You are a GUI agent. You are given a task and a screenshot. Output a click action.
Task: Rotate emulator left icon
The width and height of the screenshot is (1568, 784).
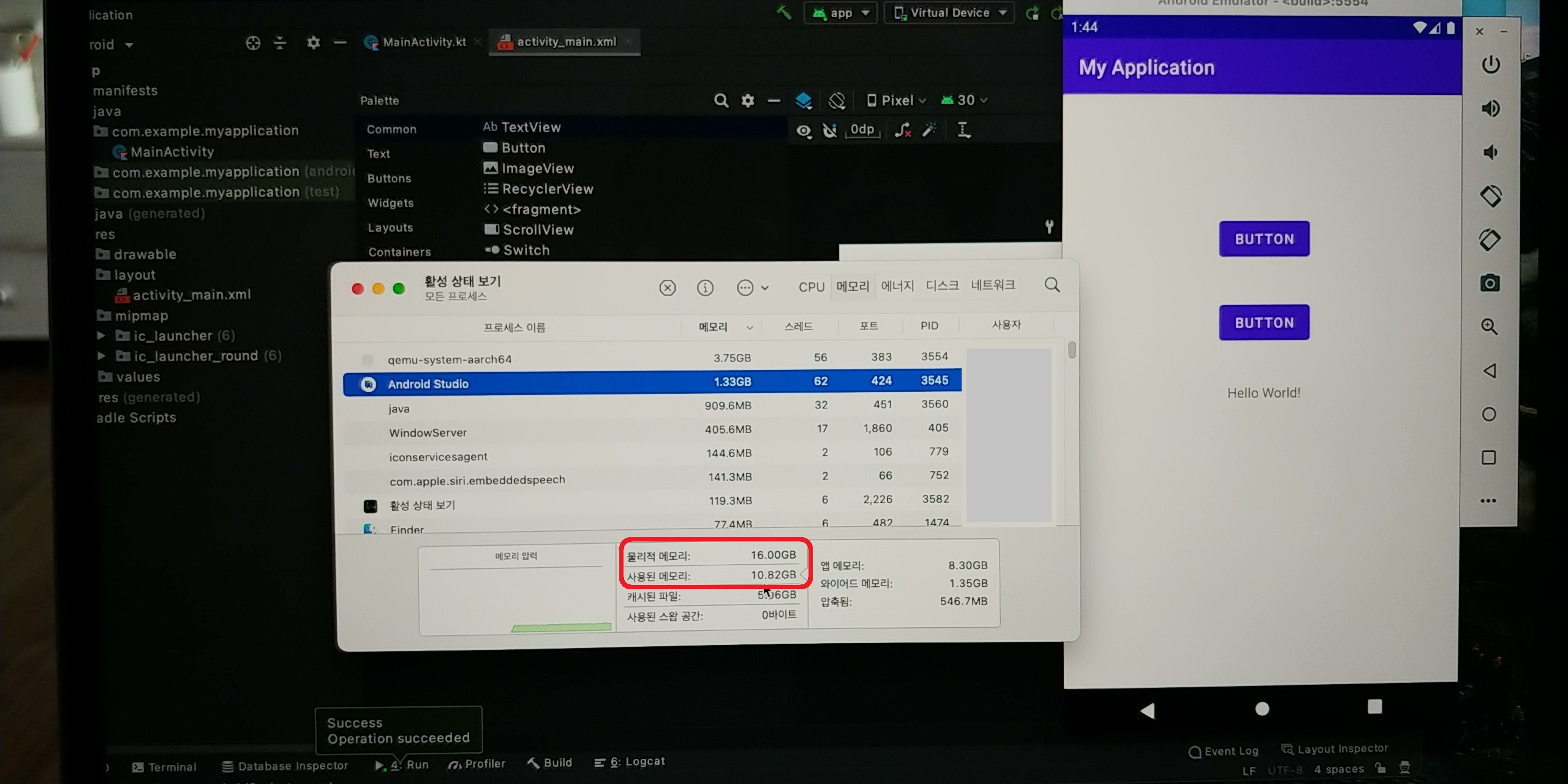[x=1491, y=196]
